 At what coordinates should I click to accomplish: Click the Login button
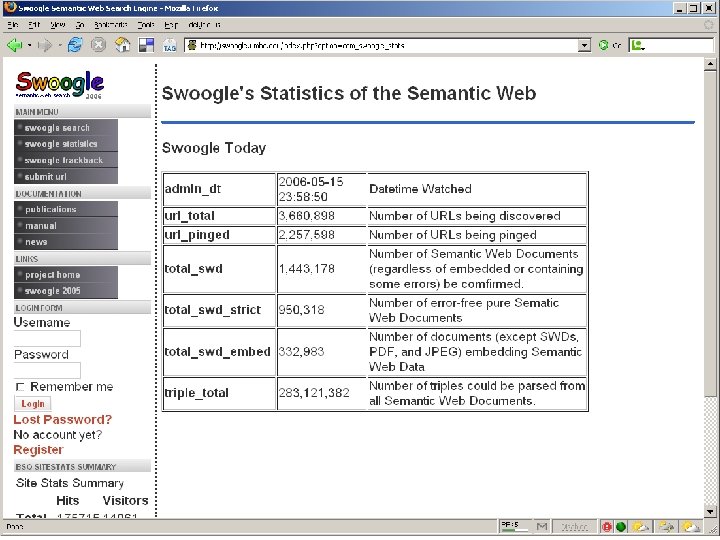point(33,404)
